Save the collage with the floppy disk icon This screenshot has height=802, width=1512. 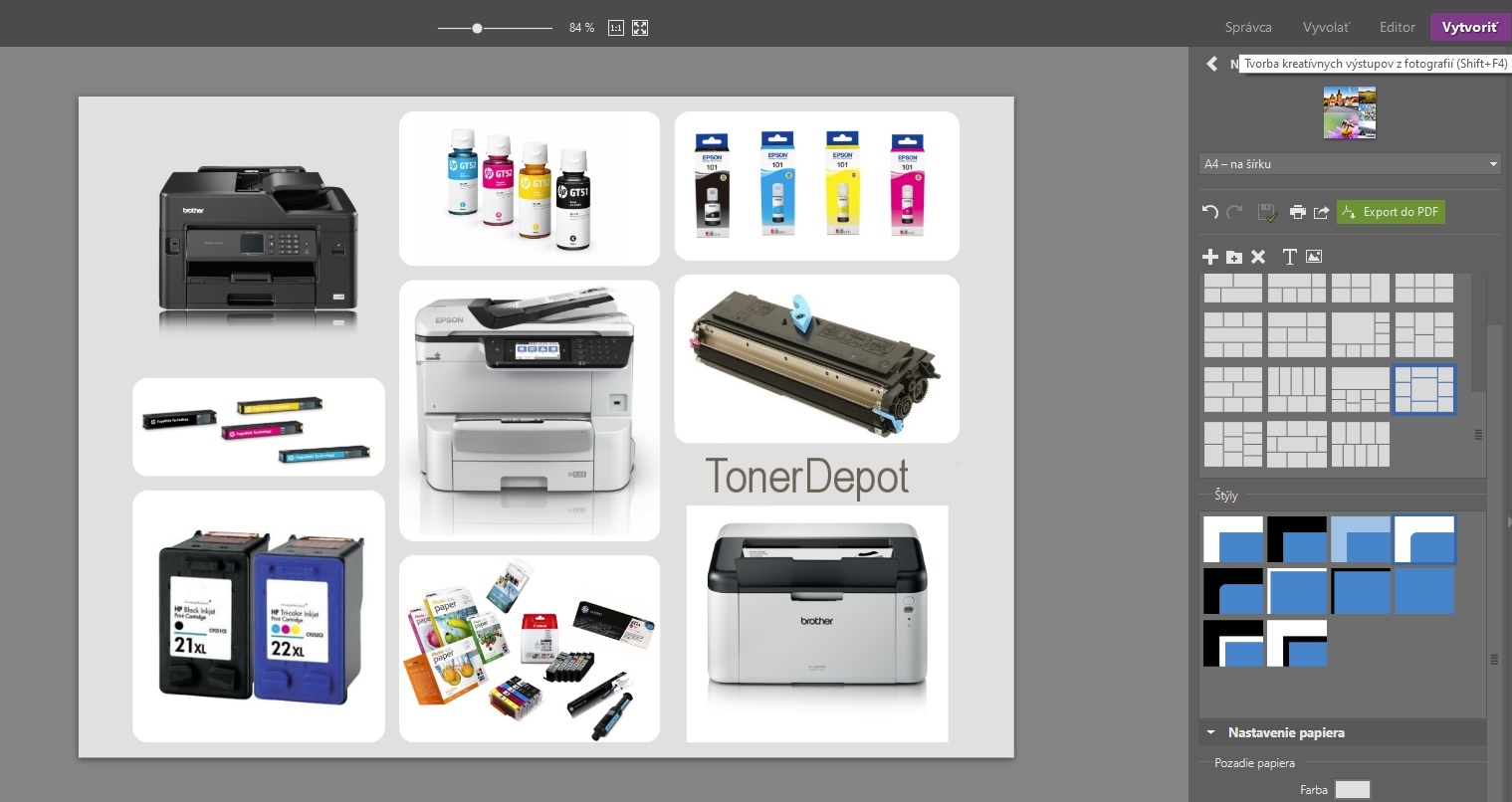1267,212
